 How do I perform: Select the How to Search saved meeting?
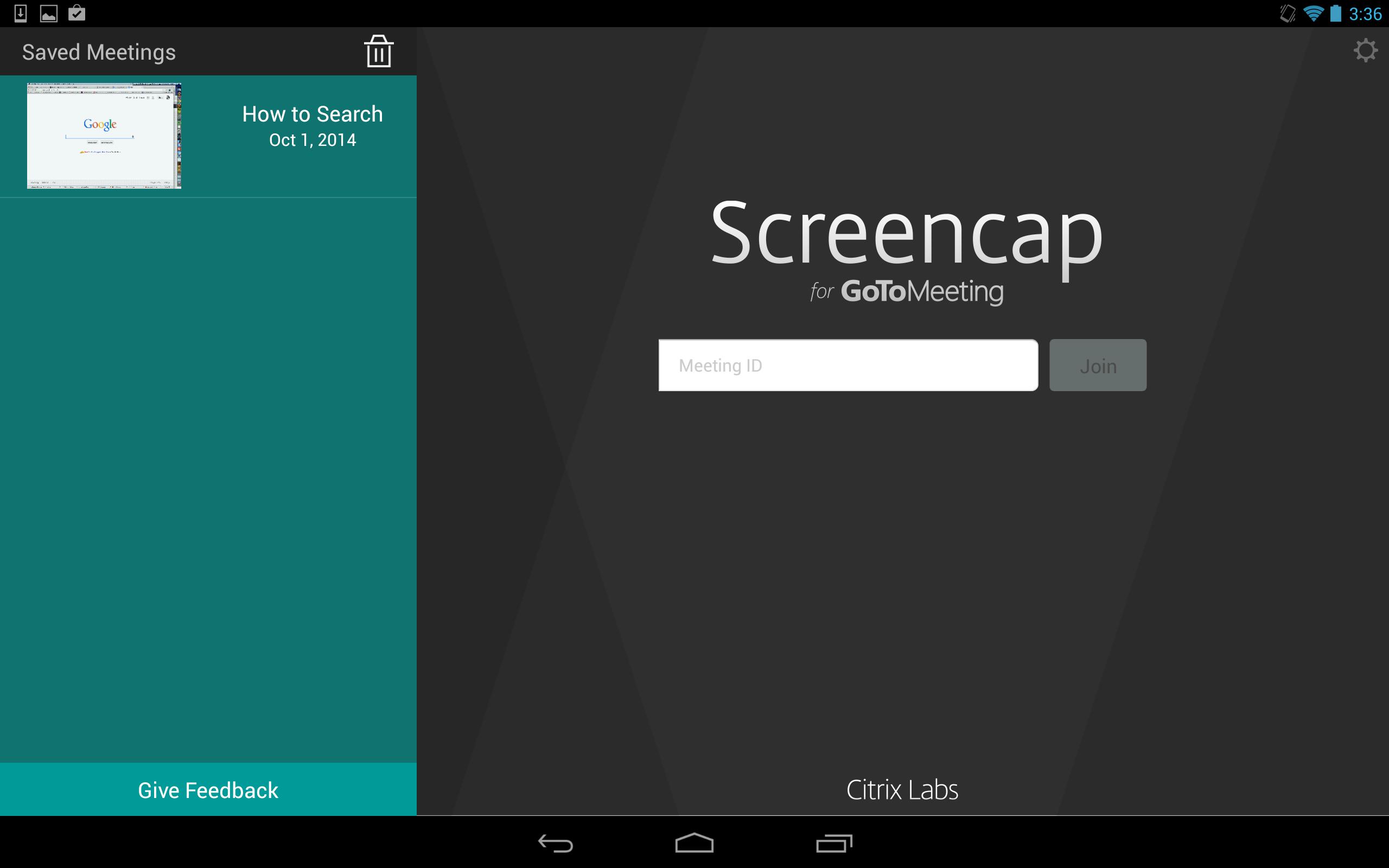click(x=312, y=114)
